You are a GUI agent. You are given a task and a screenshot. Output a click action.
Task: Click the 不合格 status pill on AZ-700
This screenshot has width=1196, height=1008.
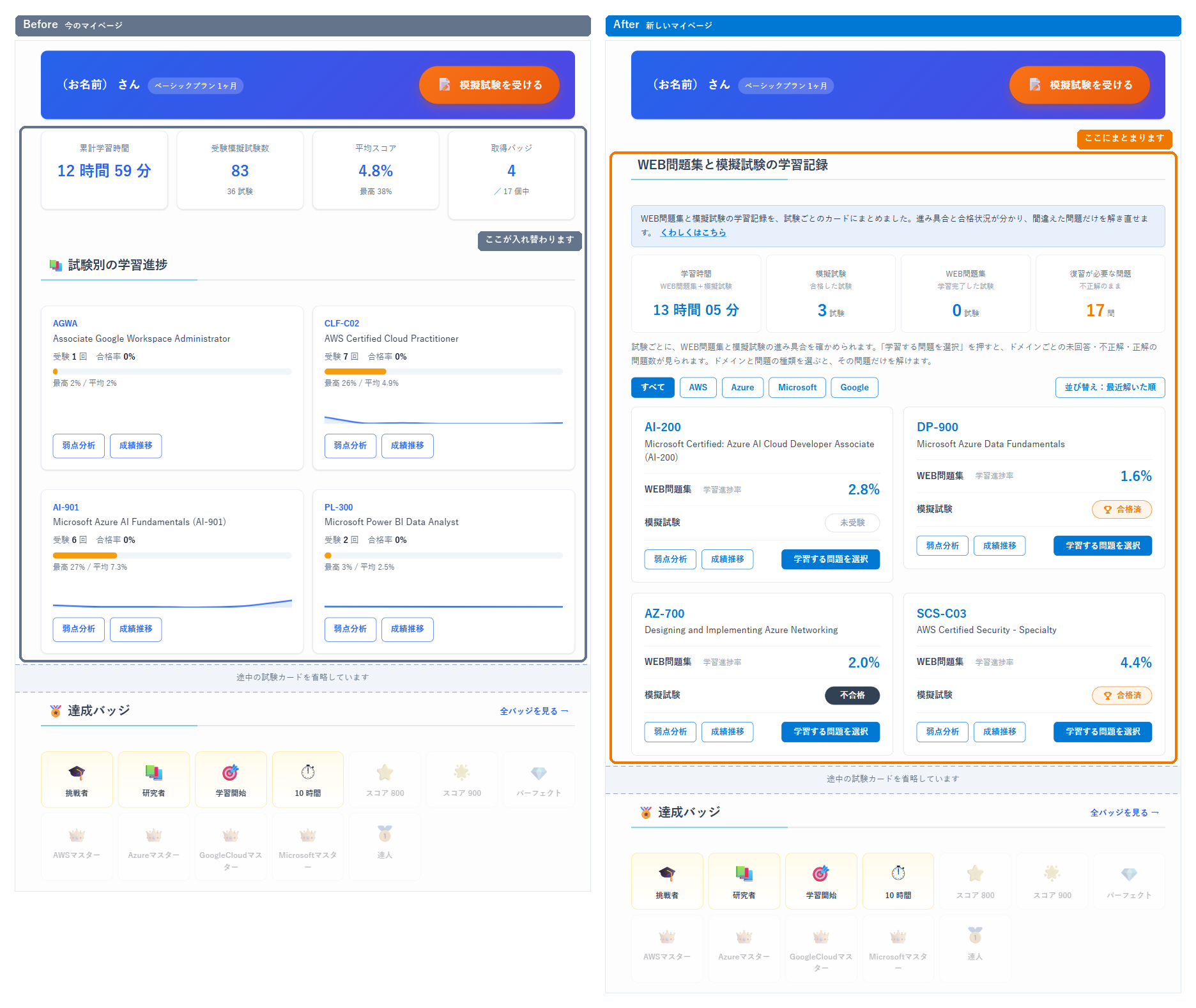pos(852,695)
